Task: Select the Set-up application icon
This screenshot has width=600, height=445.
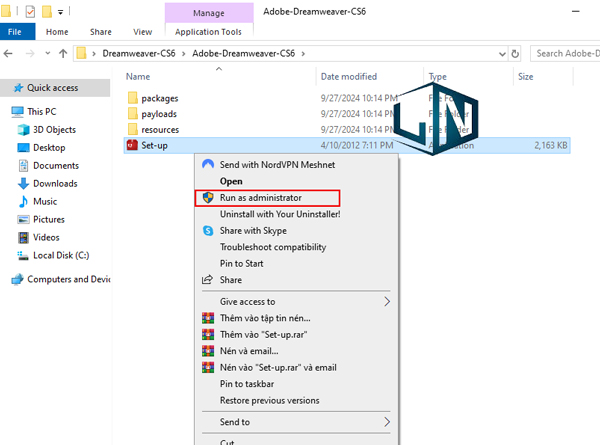Action: tap(132, 145)
